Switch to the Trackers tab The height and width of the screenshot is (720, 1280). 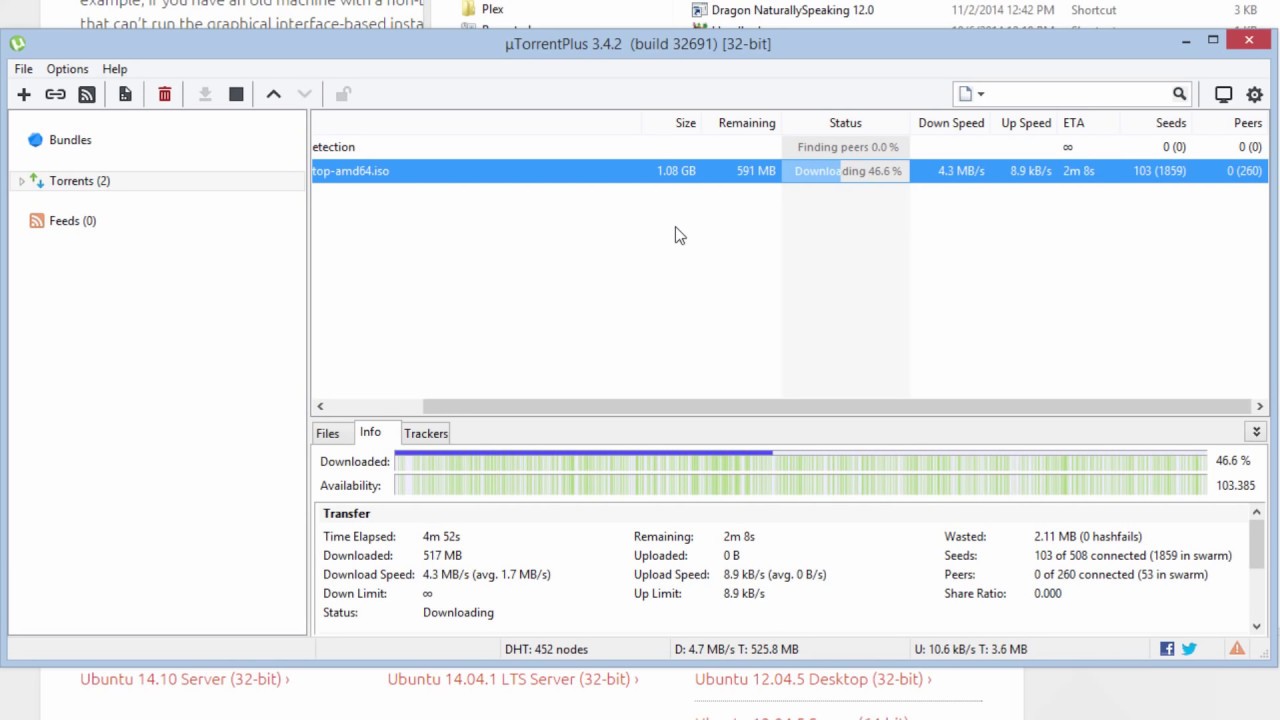[x=426, y=433]
